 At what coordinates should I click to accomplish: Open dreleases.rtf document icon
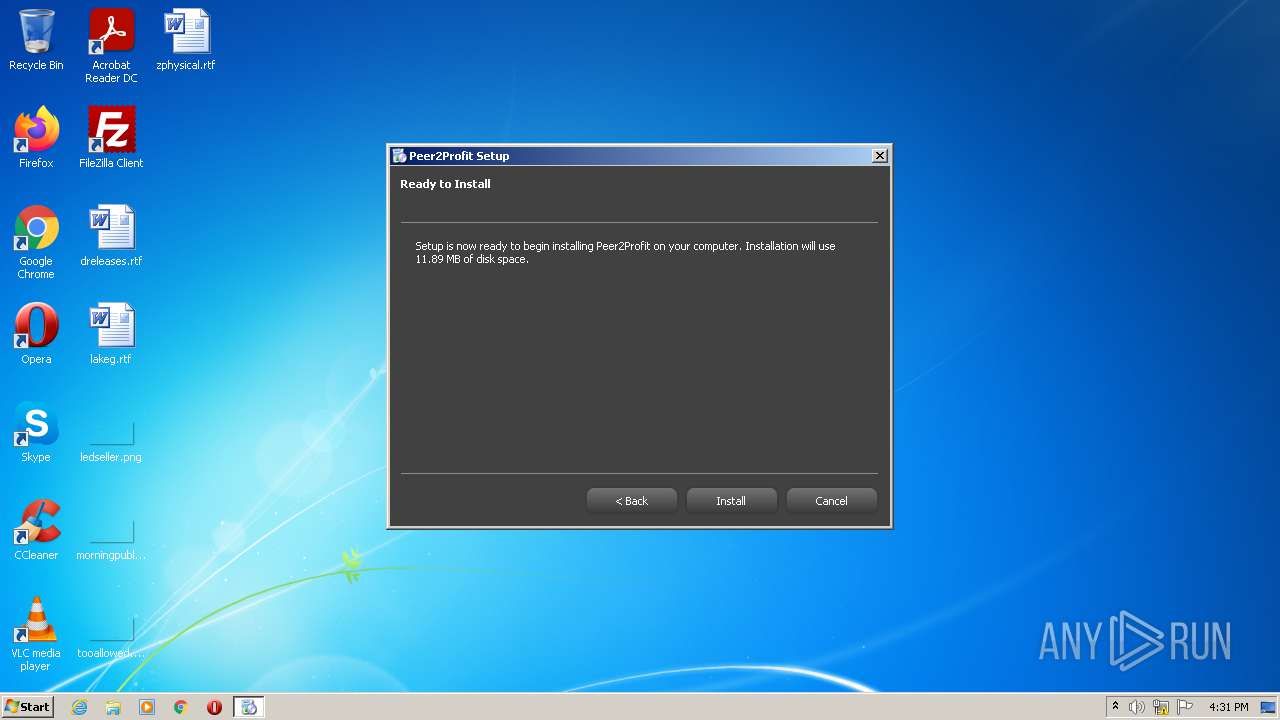(111, 236)
